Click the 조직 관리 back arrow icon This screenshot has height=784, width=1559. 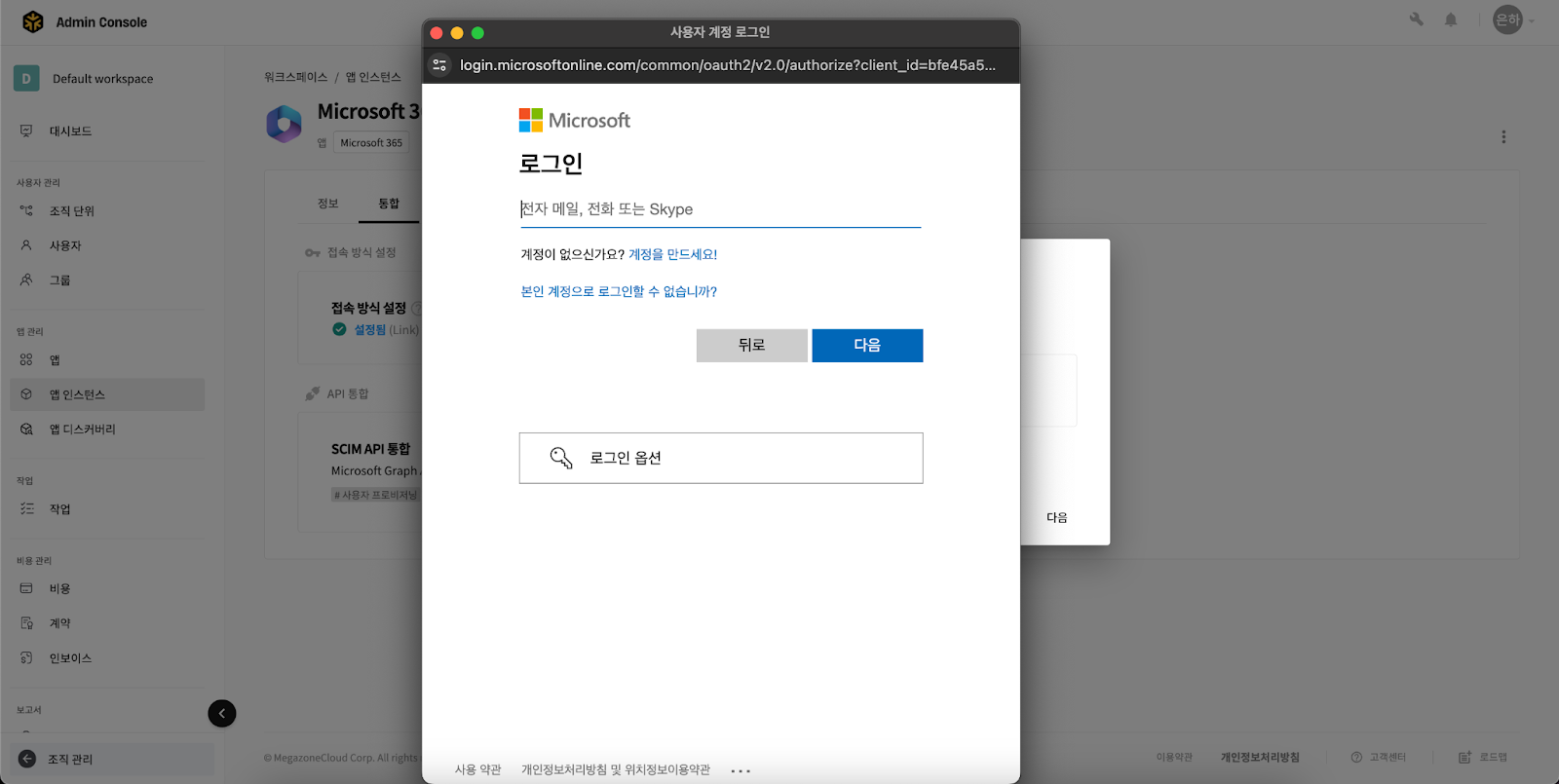[x=27, y=759]
